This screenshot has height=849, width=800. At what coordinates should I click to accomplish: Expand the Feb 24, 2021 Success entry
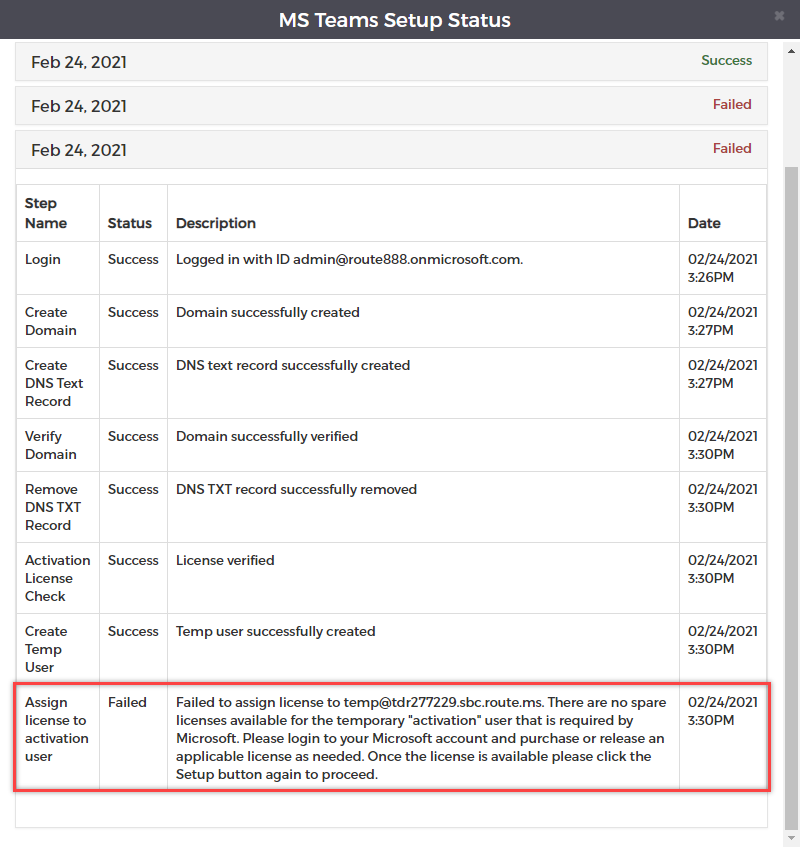[x=391, y=62]
